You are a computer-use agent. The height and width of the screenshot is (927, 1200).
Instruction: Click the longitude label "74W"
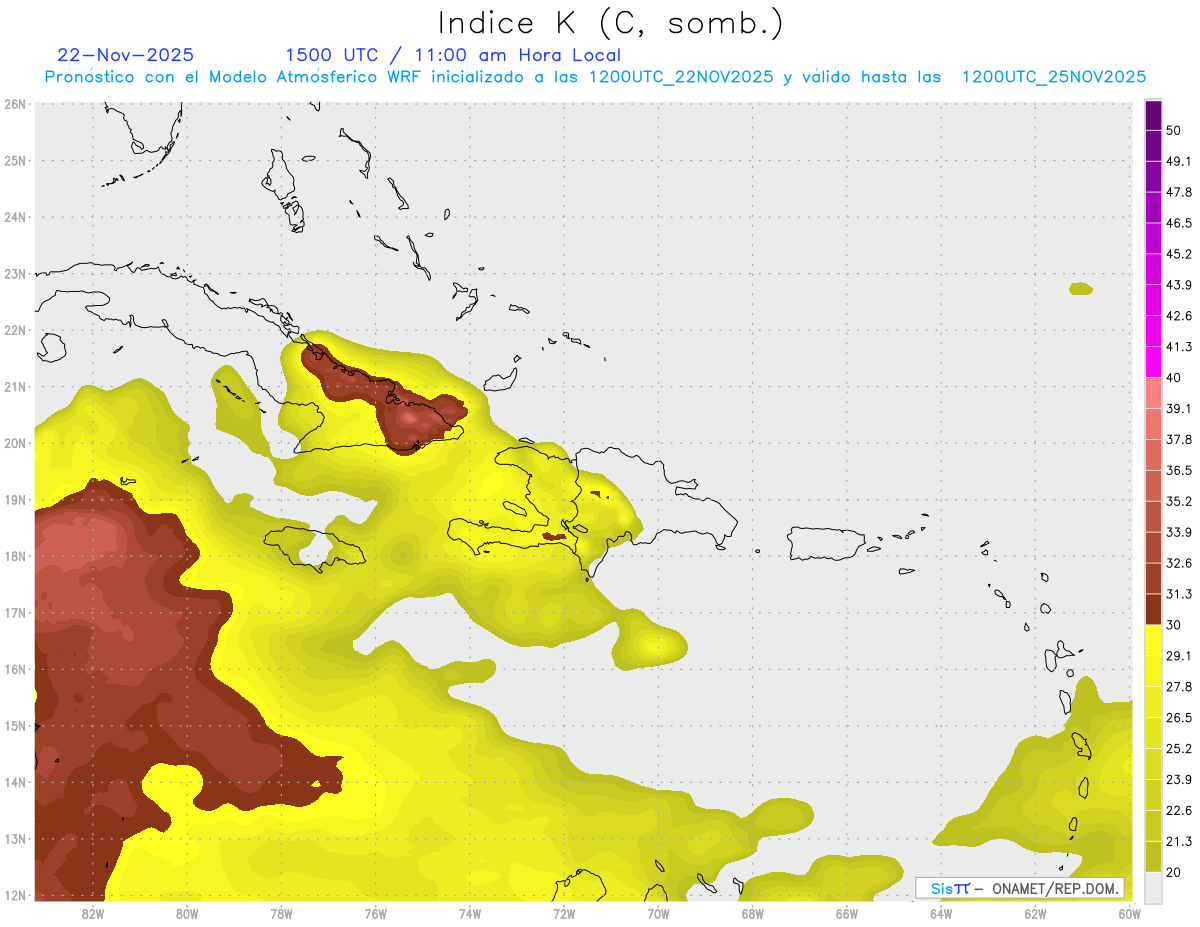[470, 913]
